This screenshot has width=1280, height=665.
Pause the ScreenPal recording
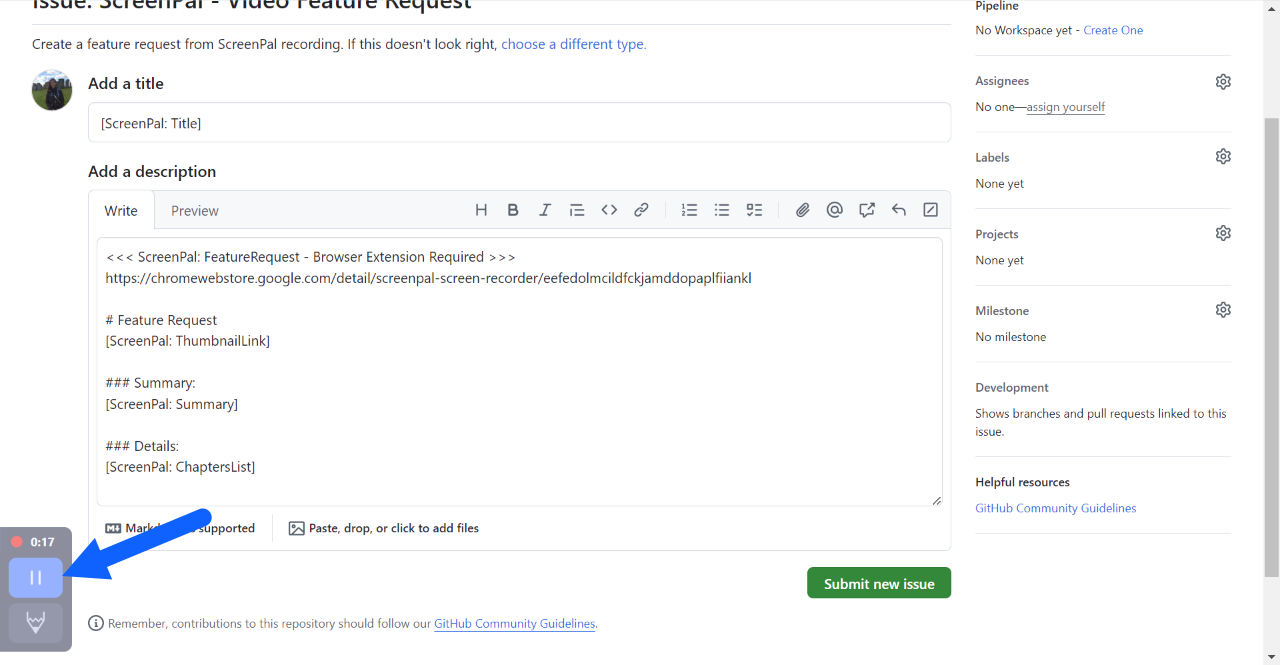pos(36,578)
